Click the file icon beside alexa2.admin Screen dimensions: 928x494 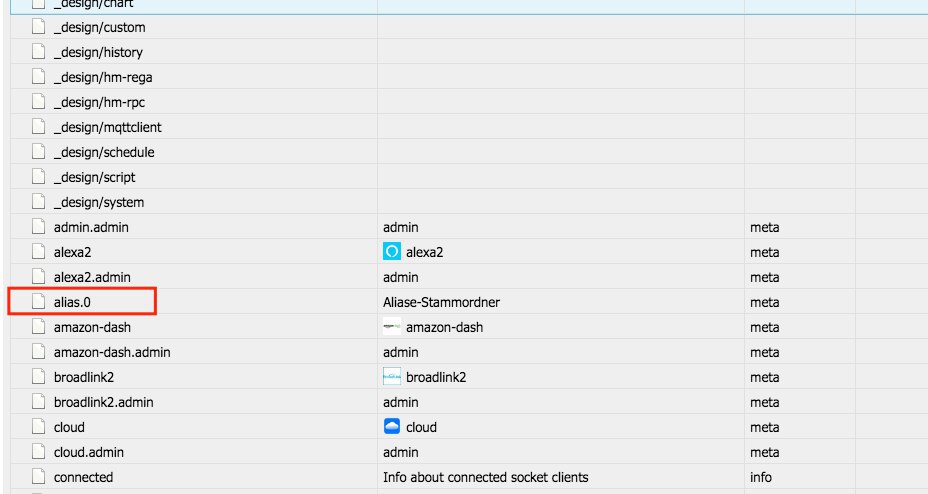(38, 277)
